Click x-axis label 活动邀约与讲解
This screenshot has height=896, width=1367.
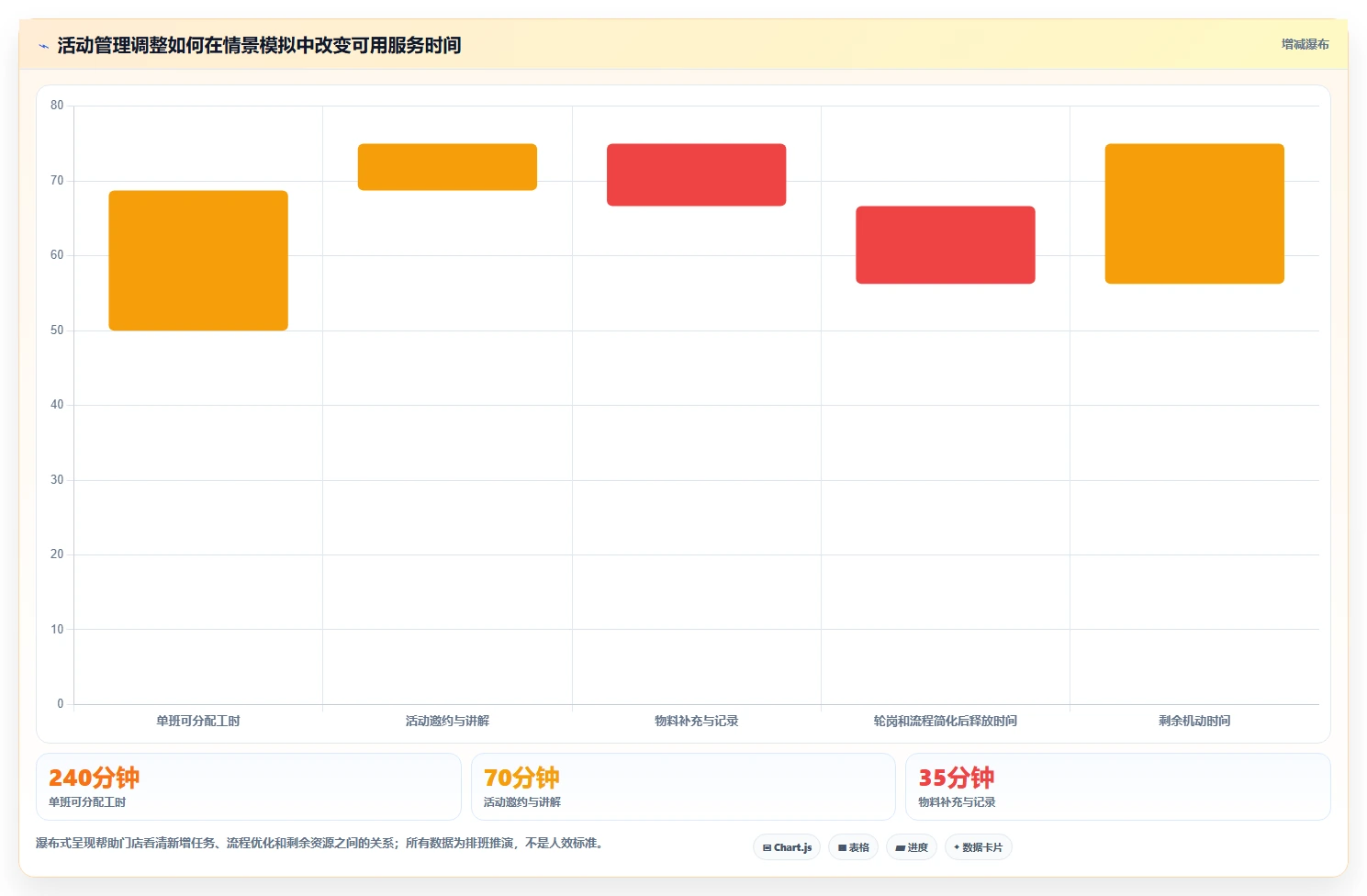(447, 722)
